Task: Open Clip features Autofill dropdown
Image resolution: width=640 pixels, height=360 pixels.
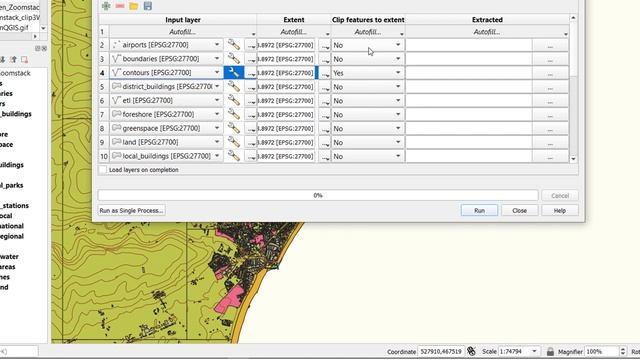Action: 368,32
